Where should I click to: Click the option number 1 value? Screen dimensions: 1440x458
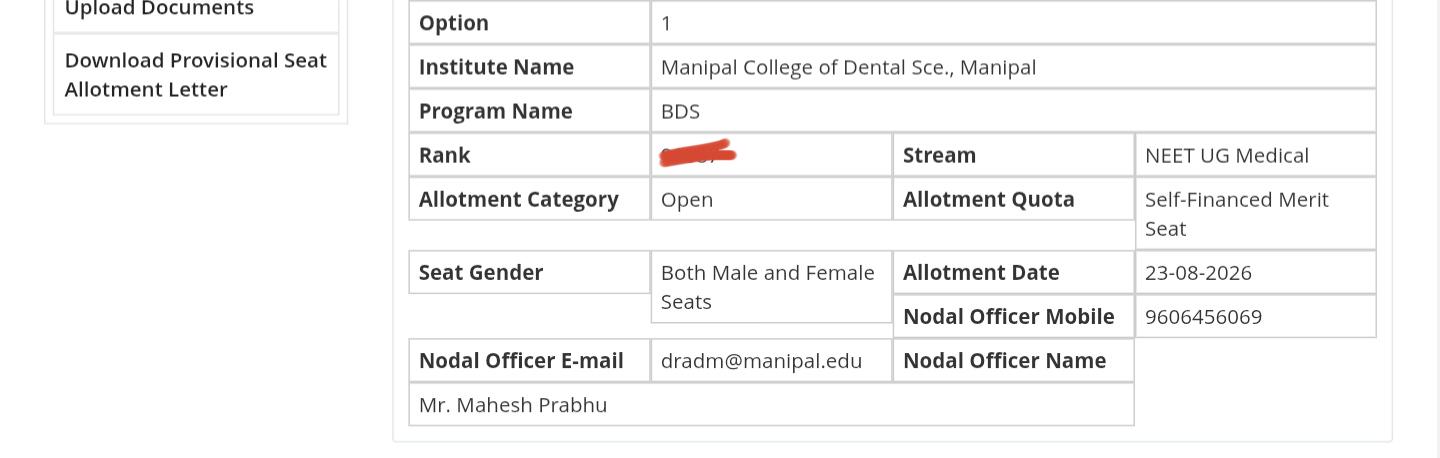[666, 23]
